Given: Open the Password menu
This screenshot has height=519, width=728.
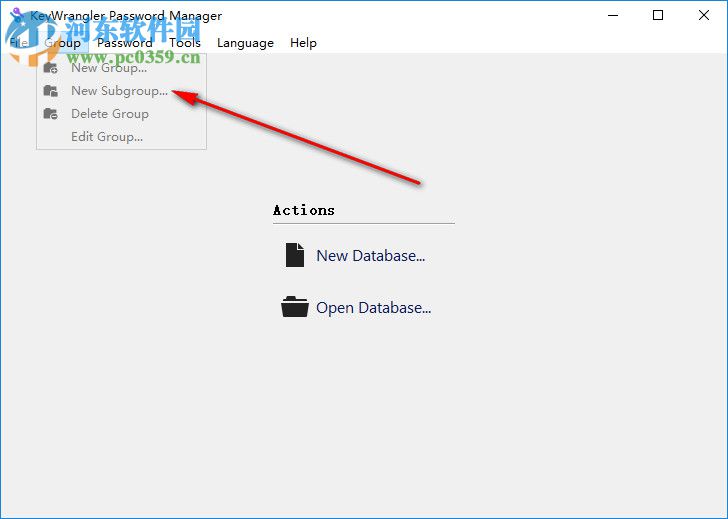Looking at the screenshot, I should pyautogui.click(x=124, y=43).
